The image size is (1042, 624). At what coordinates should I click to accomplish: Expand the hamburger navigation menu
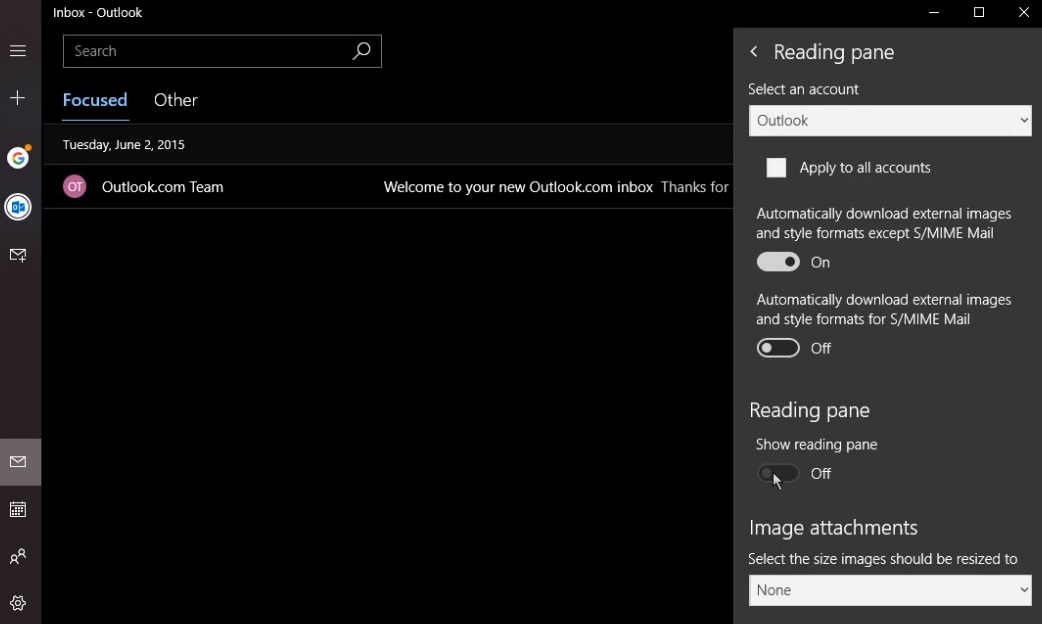[x=18, y=51]
